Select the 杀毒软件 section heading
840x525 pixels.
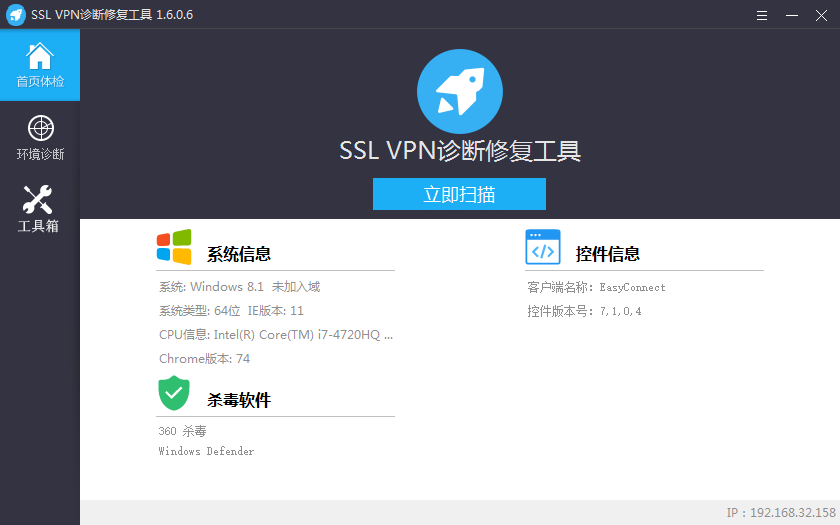click(x=239, y=400)
